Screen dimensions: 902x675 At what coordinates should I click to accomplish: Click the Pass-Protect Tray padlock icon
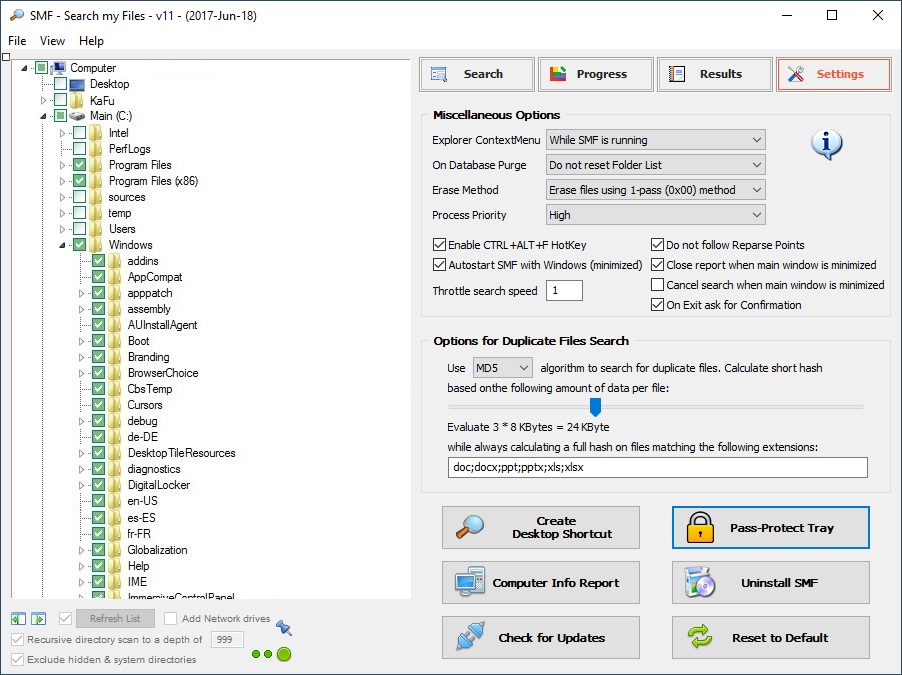coord(700,528)
